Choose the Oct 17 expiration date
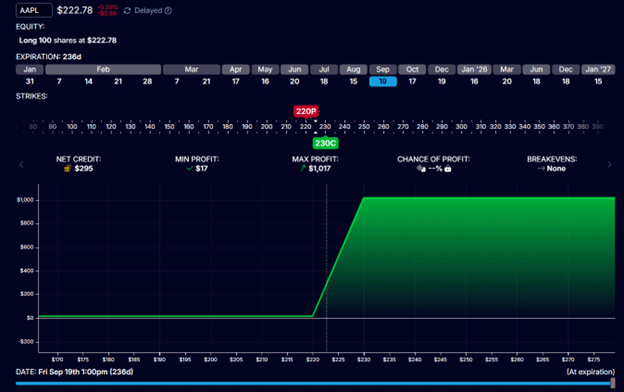Screen dimensions: 624x392 pos(412,82)
